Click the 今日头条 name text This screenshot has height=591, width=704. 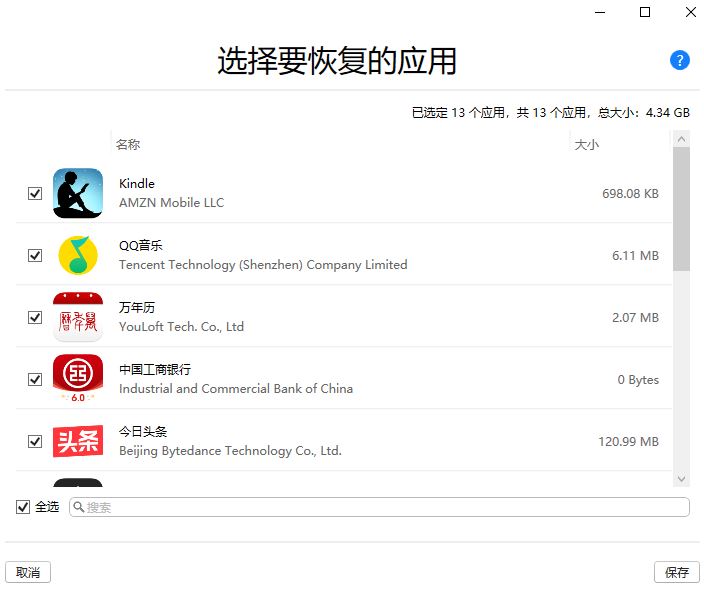coord(143,432)
